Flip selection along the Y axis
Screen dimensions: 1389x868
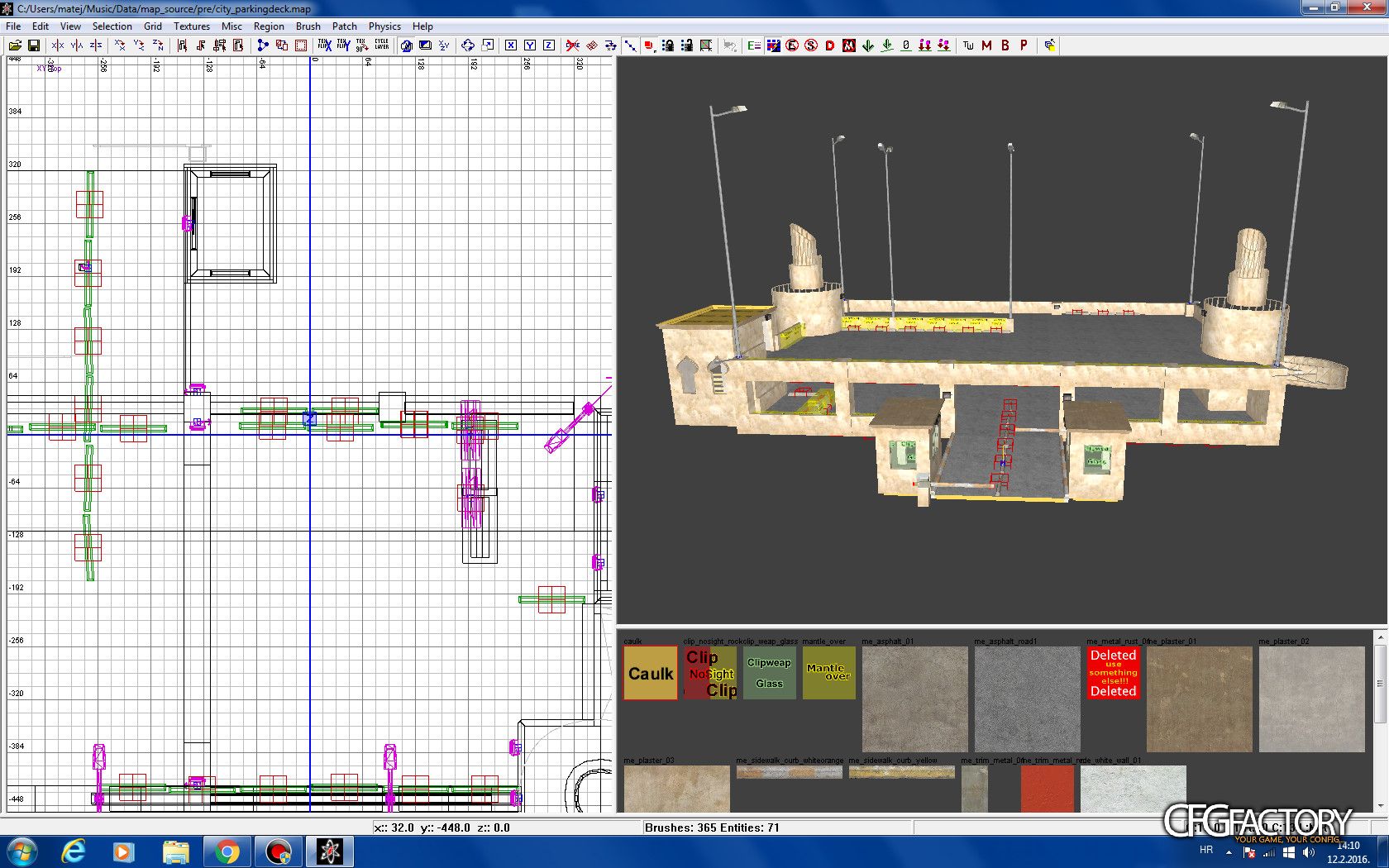(x=77, y=45)
